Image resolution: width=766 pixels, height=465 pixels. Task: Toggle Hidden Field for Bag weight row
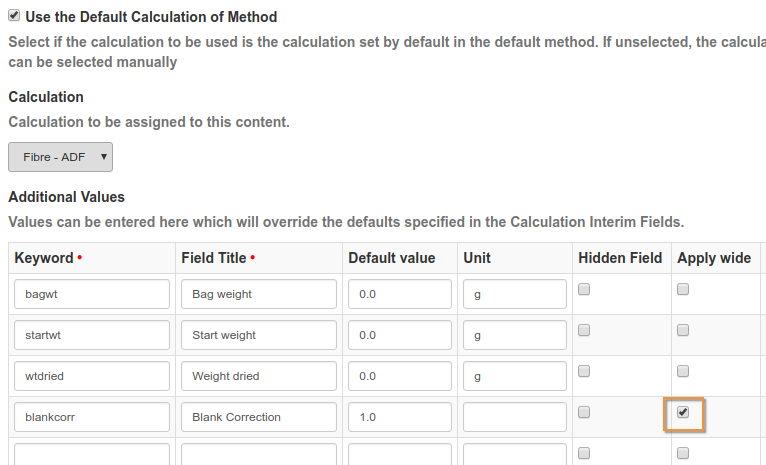point(585,290)
